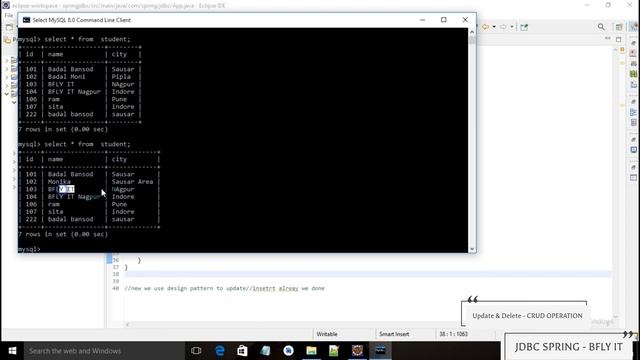Click the MySQL console scrollbar down arrow

point(472,249)
